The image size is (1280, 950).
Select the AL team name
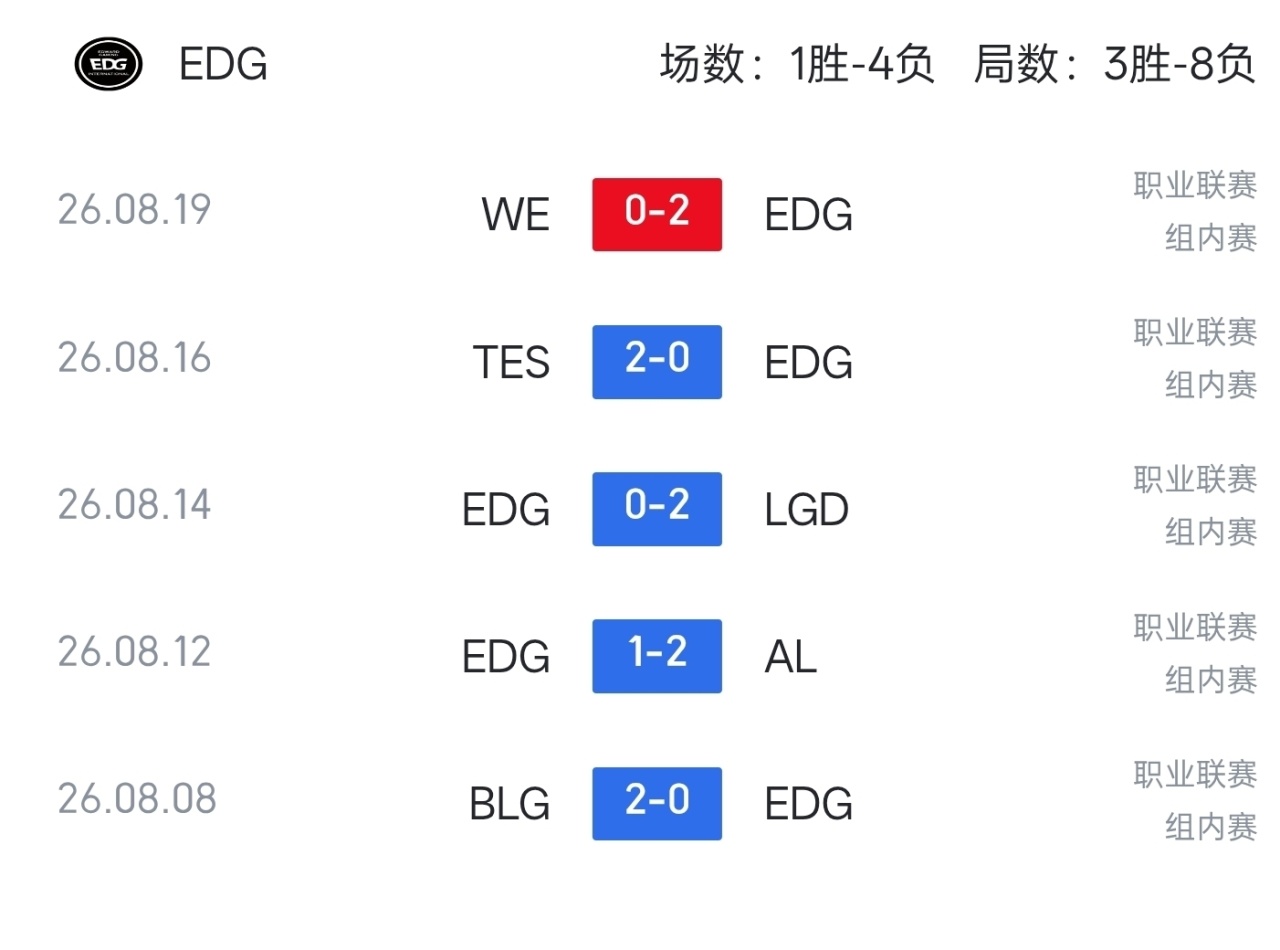coord(790,657)
